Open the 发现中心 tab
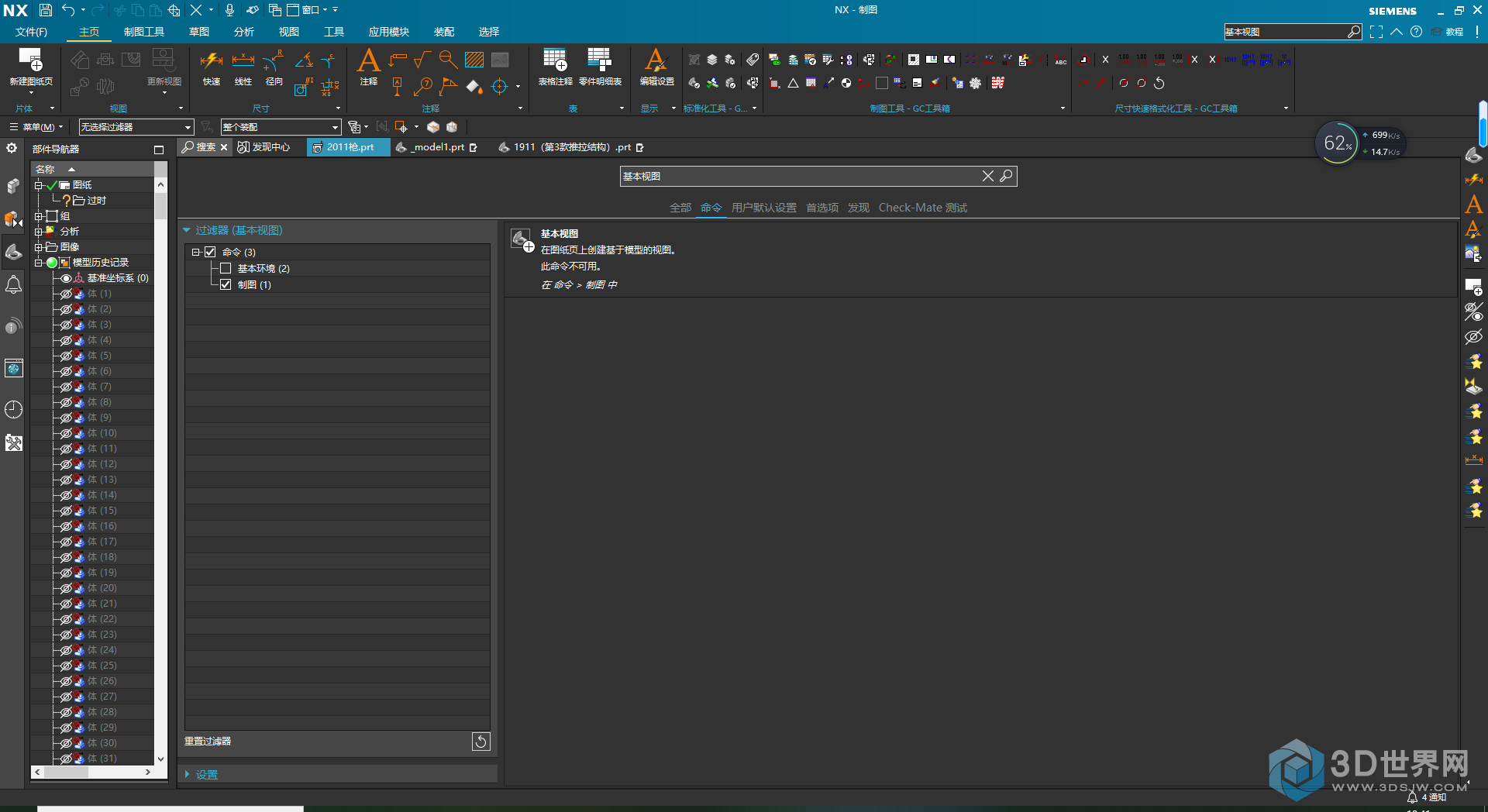This screenshot has height=812, width=1488. click(x=264, y=147)
